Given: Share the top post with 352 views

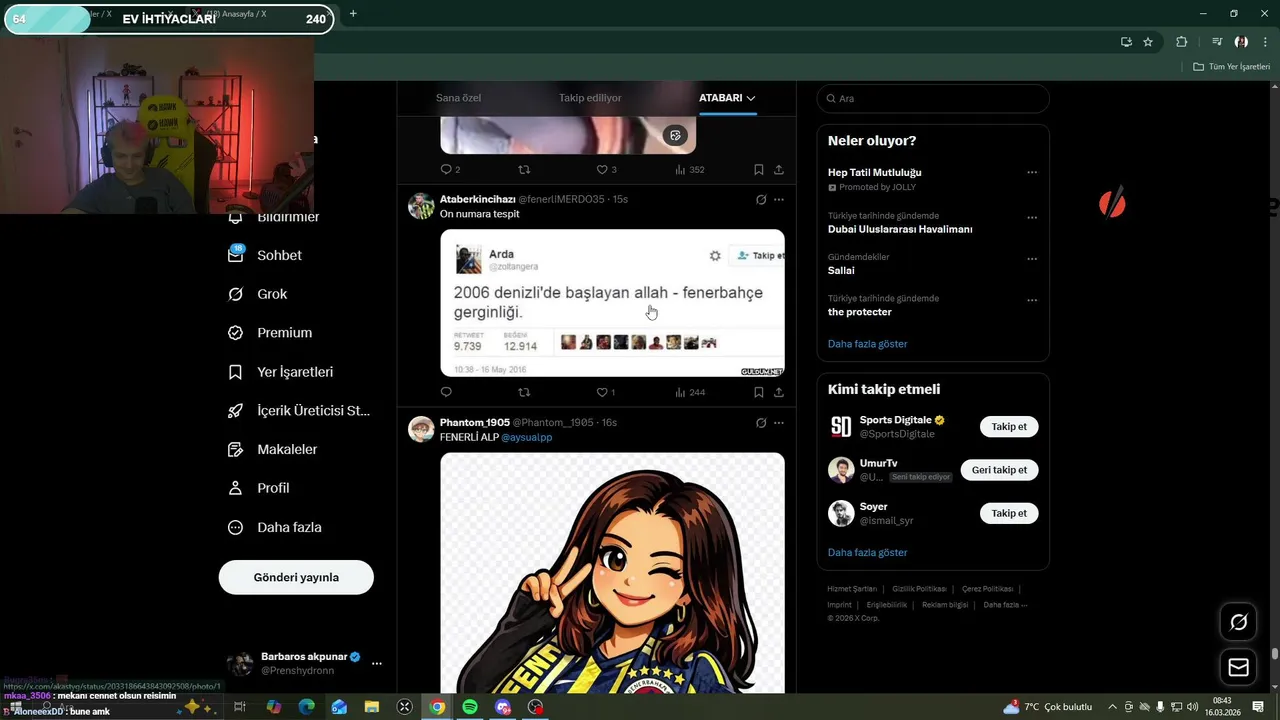Looking at the screenshot, I should point(779,170).
